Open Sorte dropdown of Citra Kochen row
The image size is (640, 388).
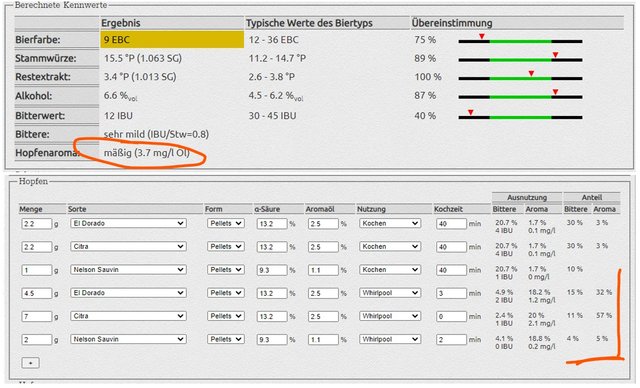click(128, 247)
